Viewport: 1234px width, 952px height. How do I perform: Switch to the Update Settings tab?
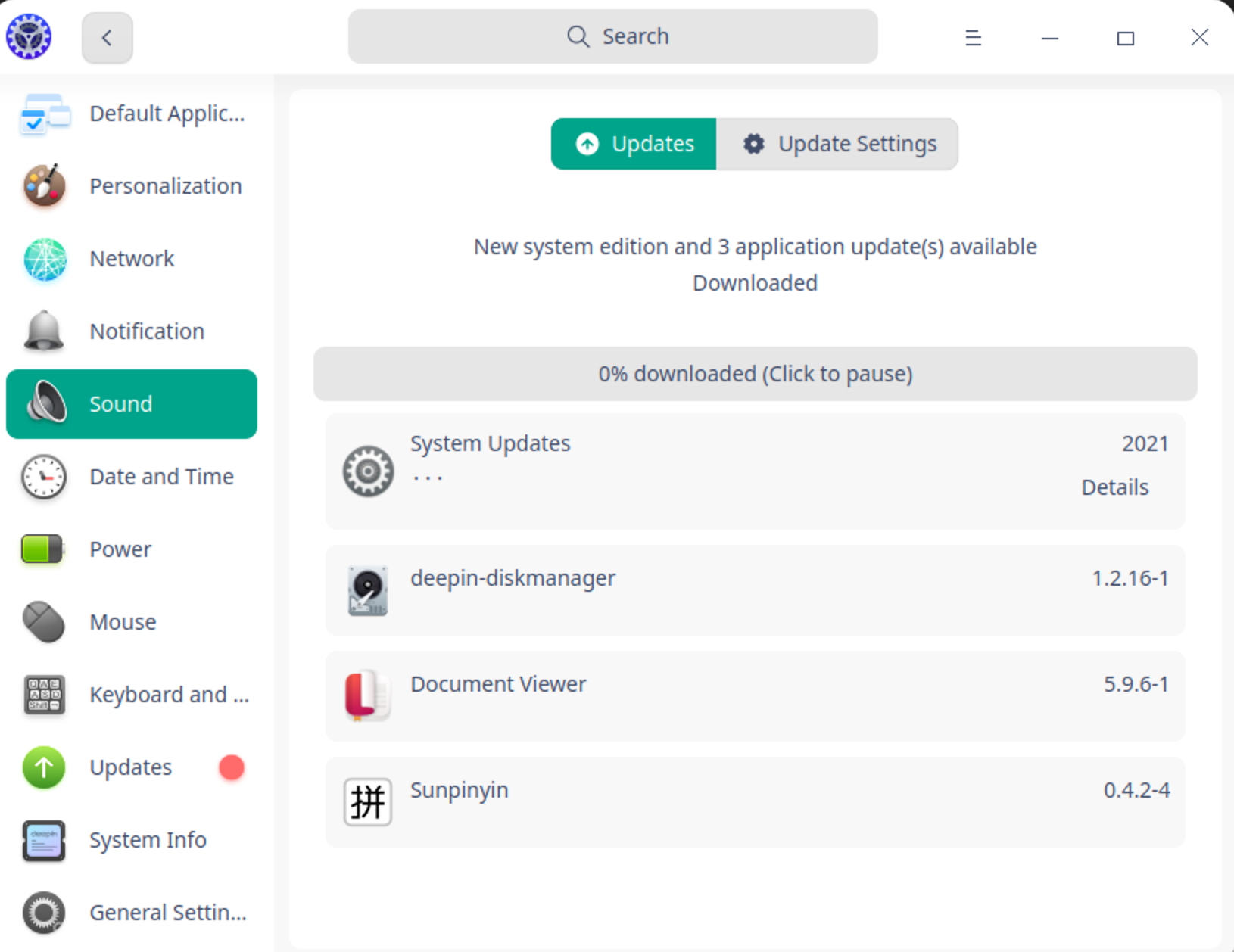[837, 144]
